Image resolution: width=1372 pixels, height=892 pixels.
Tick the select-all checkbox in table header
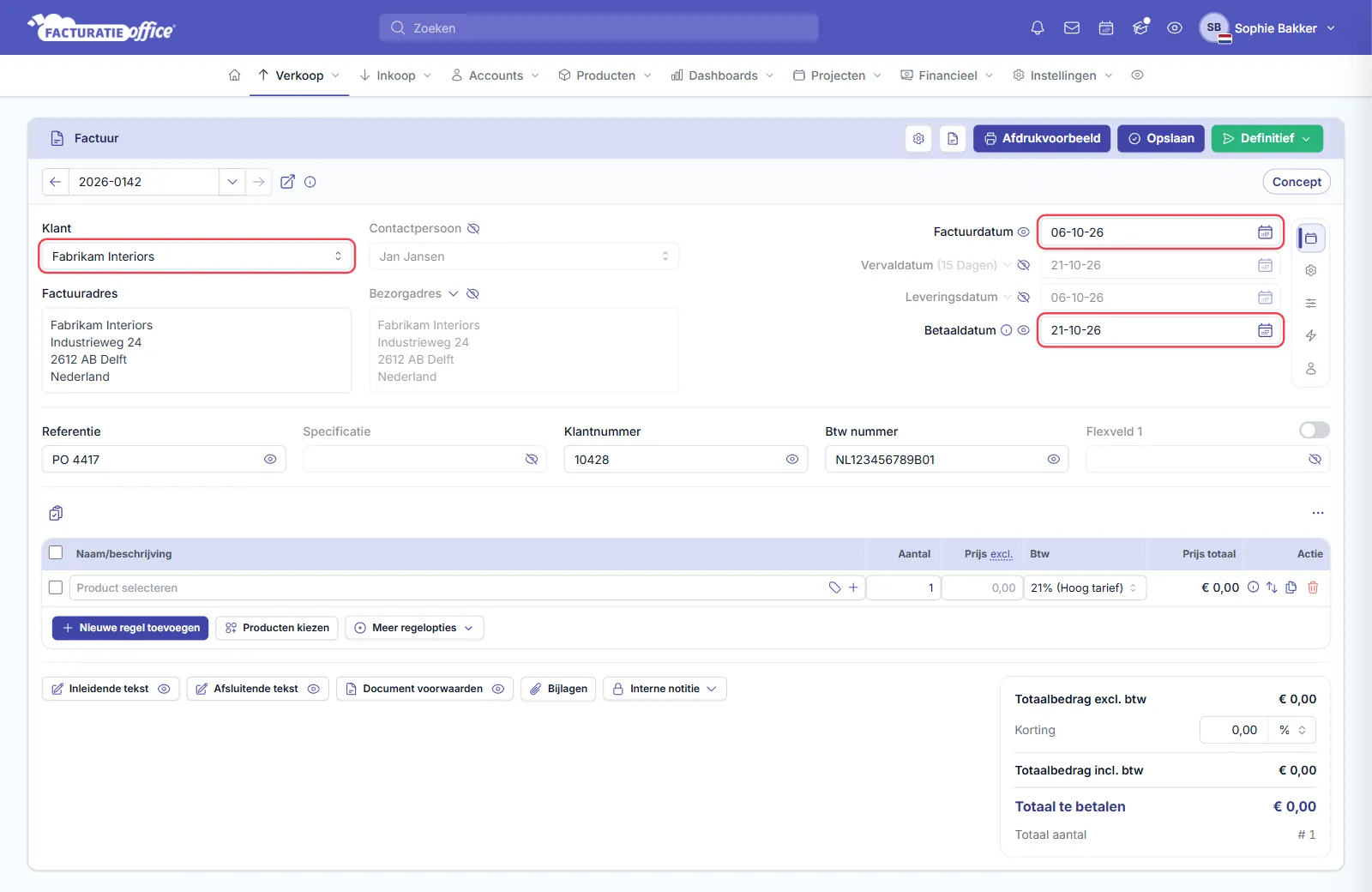[56, 553]
